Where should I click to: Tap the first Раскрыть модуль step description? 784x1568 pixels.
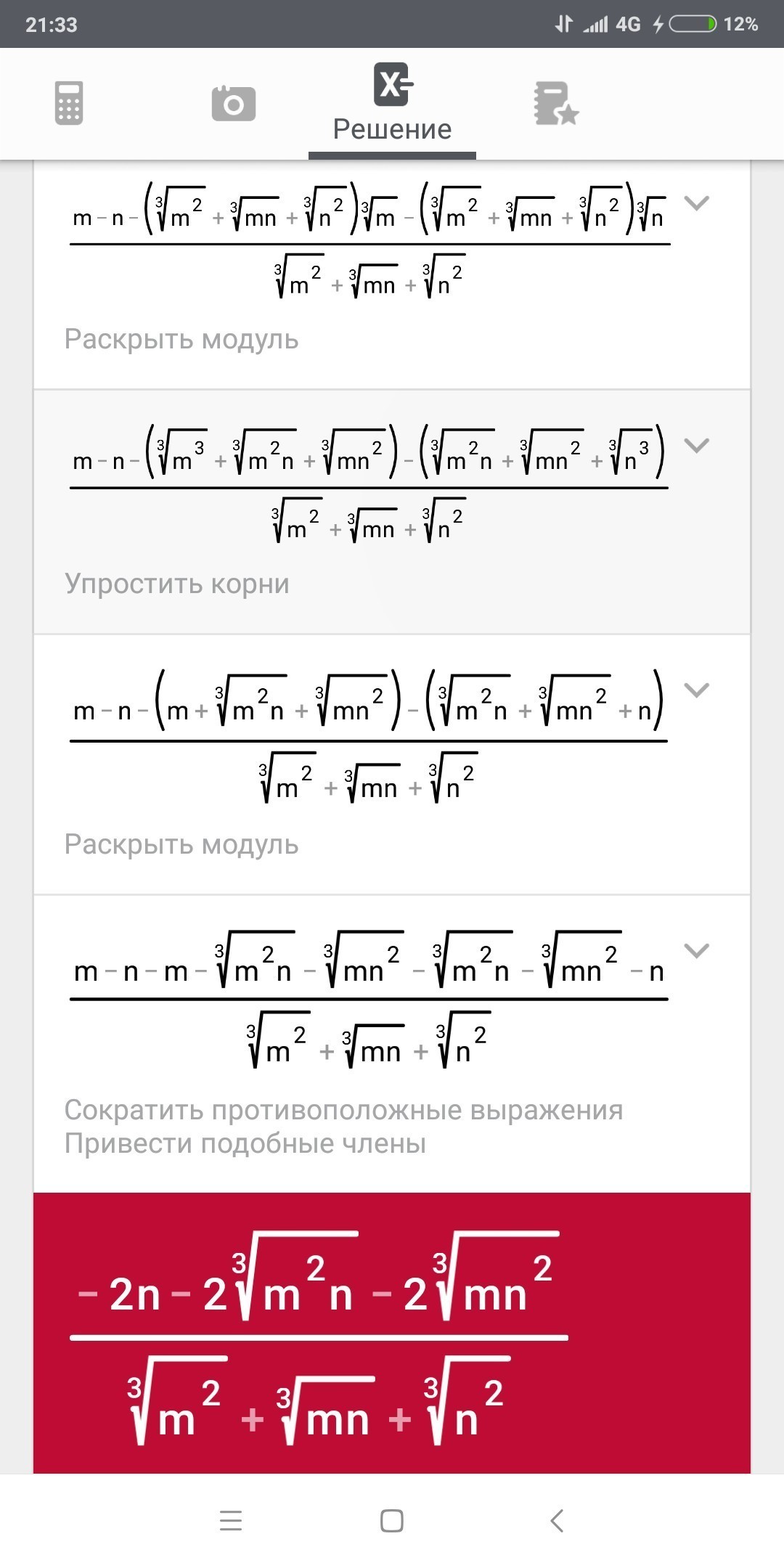tap(181, 339)
